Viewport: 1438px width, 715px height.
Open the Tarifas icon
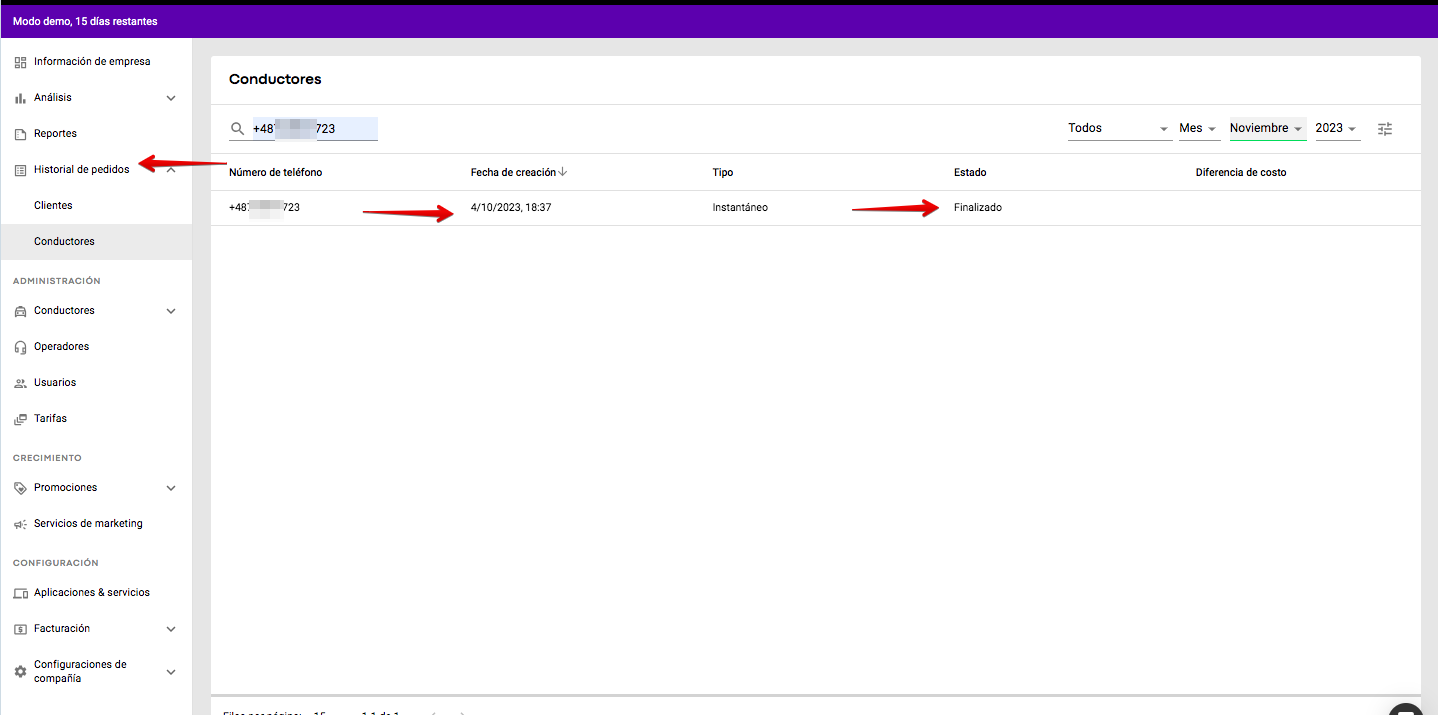pyautogui.click(x=20, y=419)
